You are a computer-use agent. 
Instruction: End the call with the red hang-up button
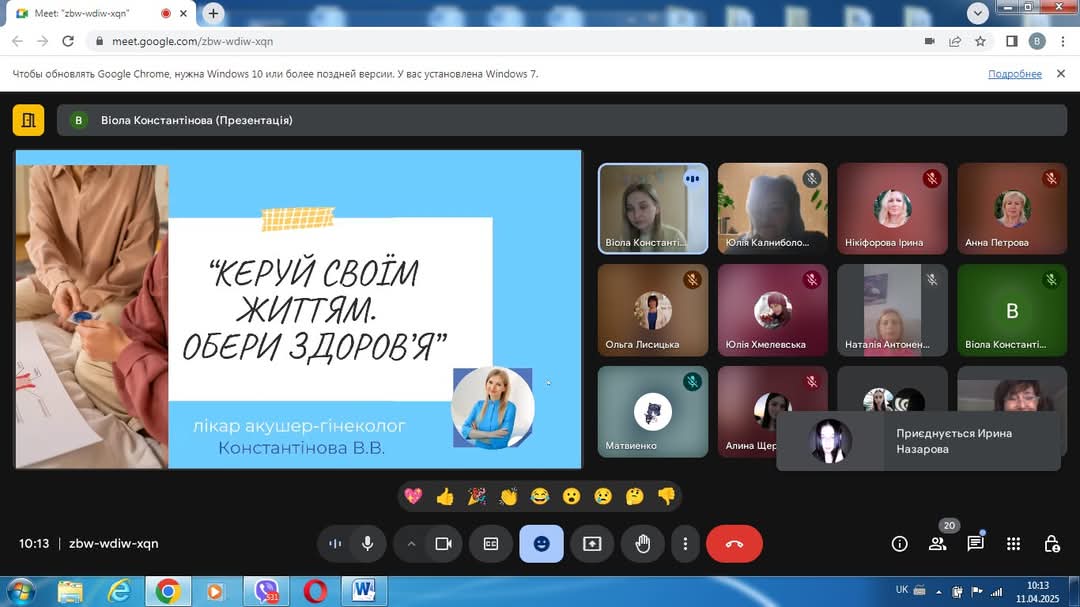coord(734,544)
